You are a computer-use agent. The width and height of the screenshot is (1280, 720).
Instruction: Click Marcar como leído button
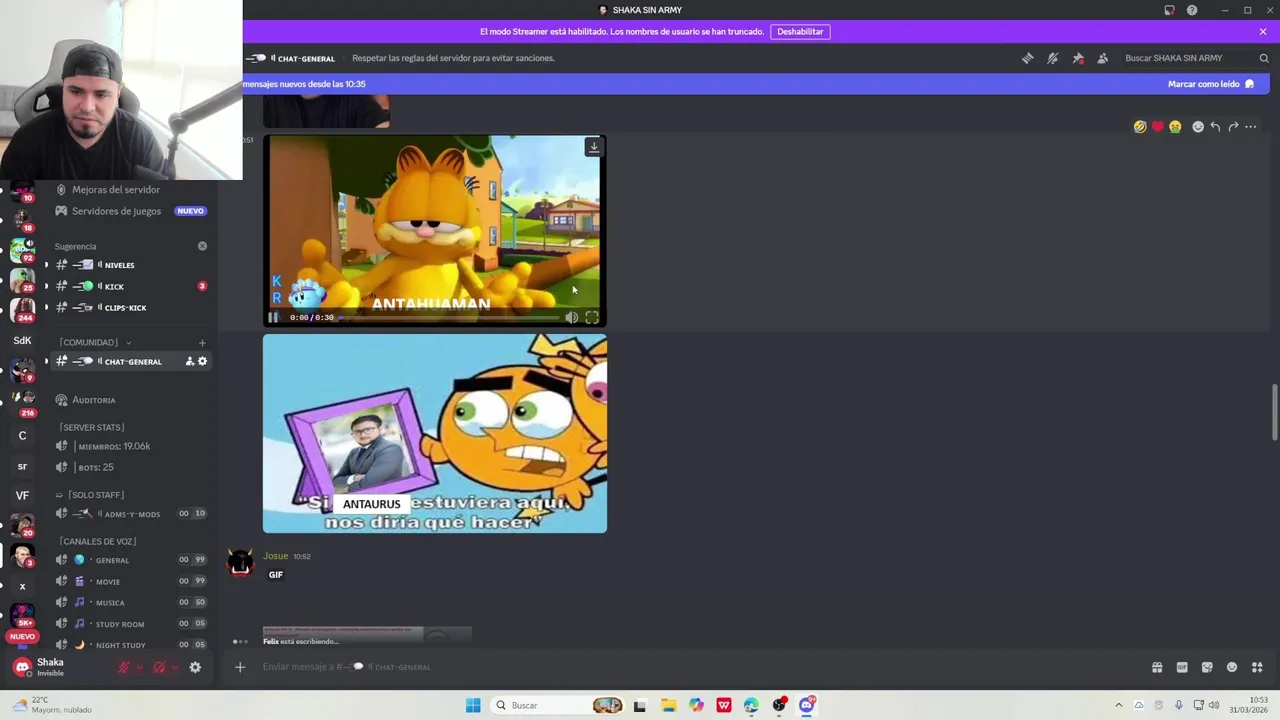1211,84
